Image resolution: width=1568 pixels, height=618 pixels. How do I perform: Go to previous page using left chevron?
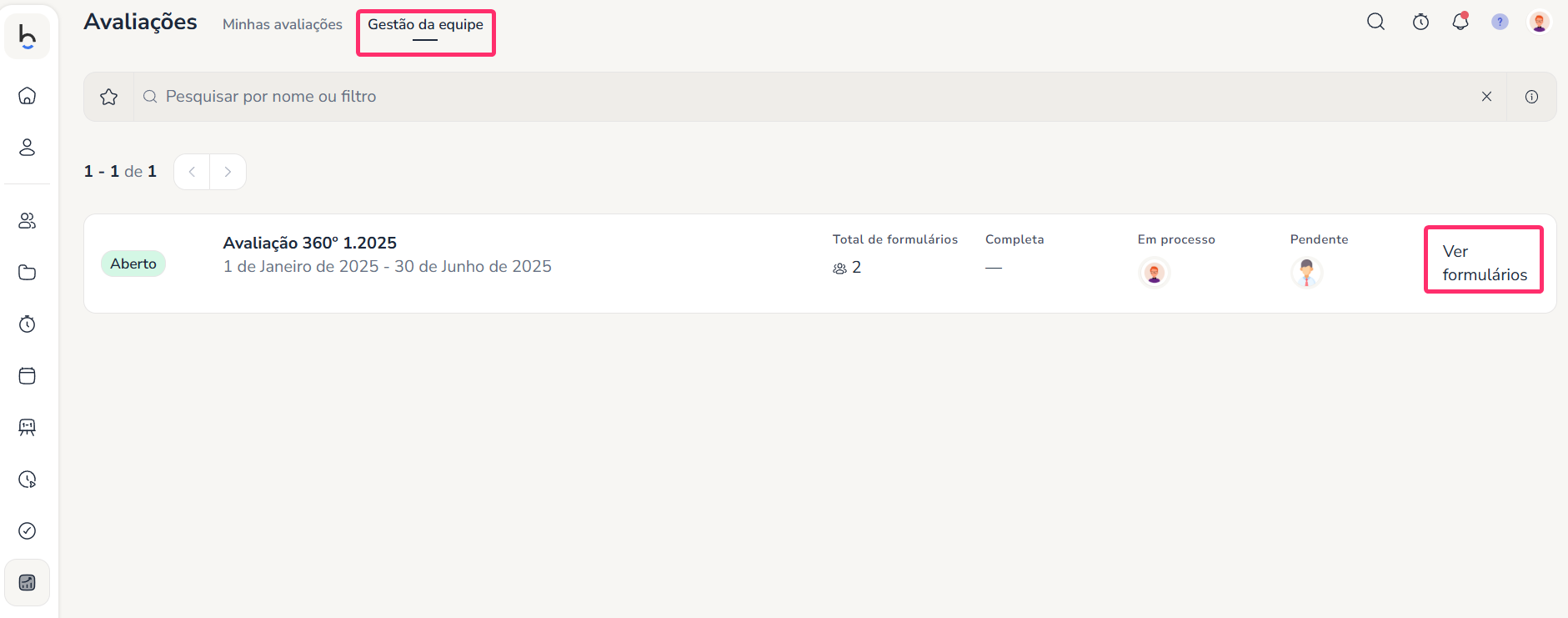193,172
